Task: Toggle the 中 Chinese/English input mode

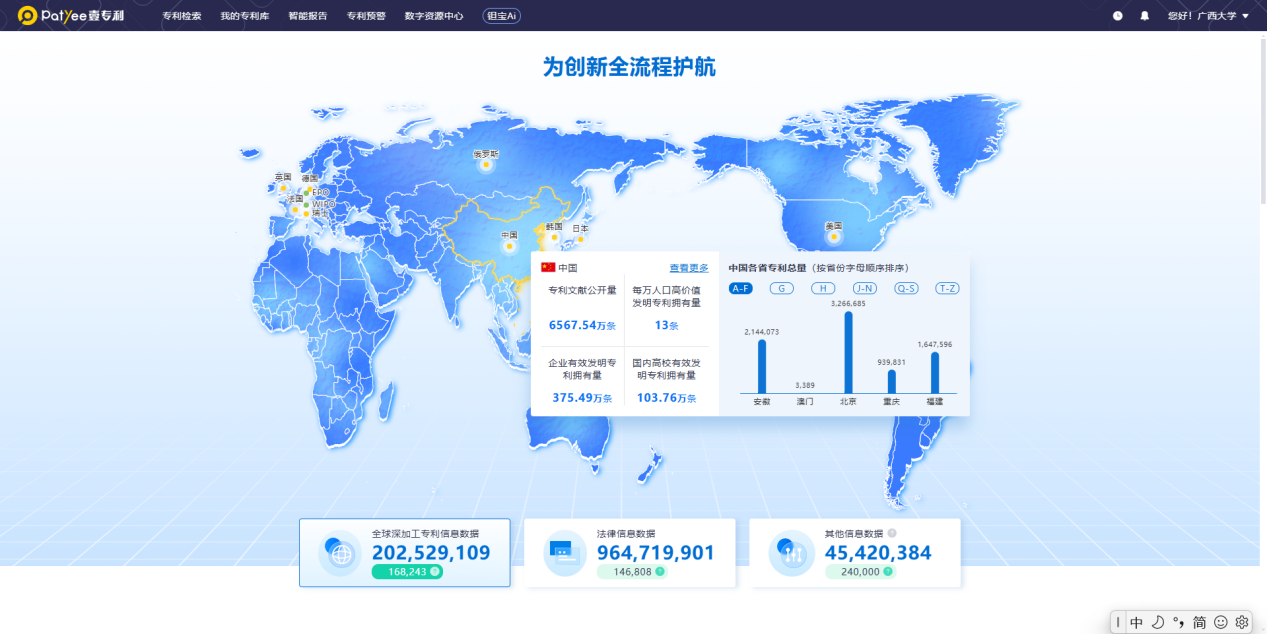Action: tap(1136, 622)
